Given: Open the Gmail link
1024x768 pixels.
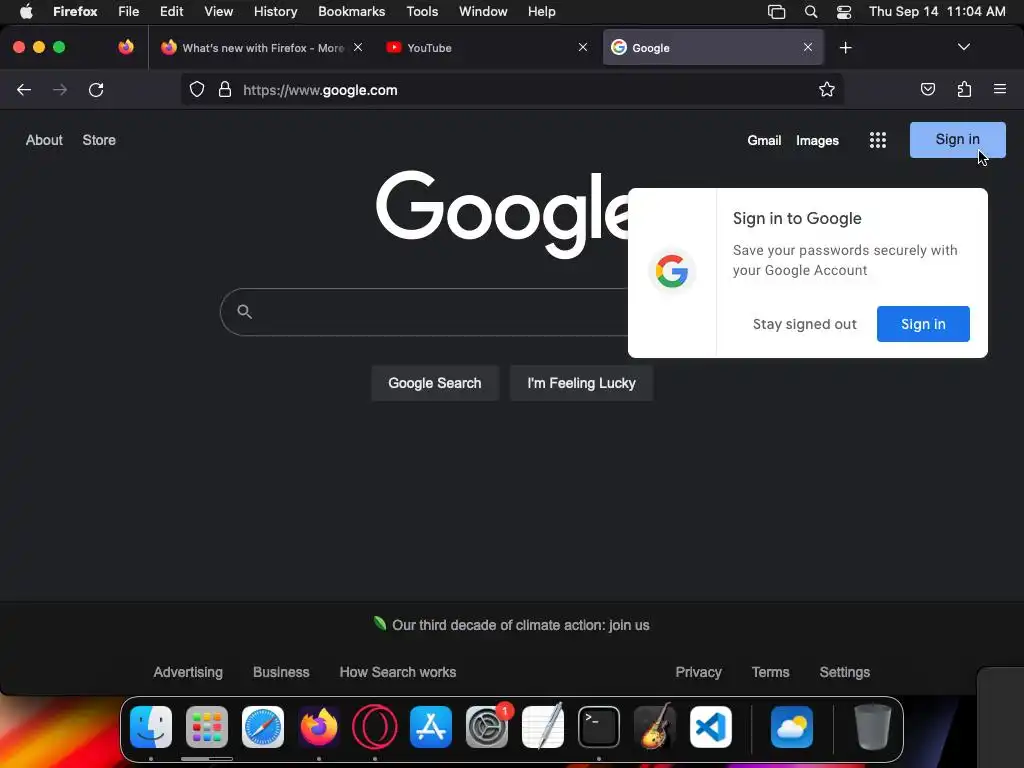Looking at the screenshot, I should click(764, 140).
